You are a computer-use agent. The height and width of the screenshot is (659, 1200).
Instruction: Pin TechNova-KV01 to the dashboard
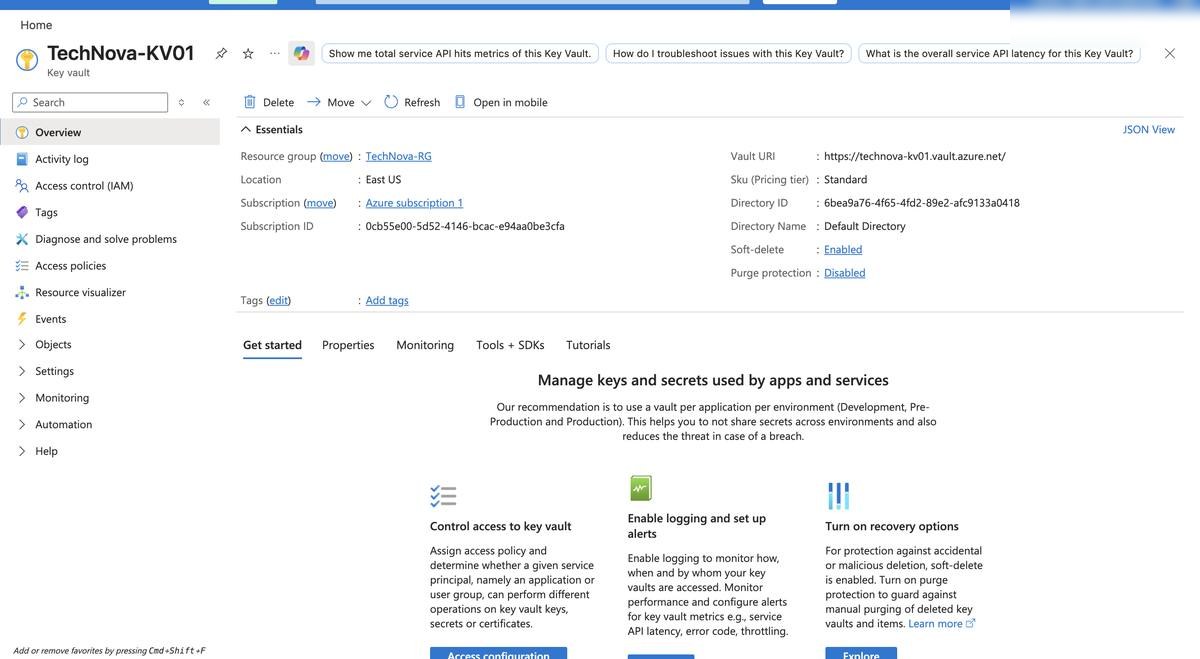coord(221,53)
